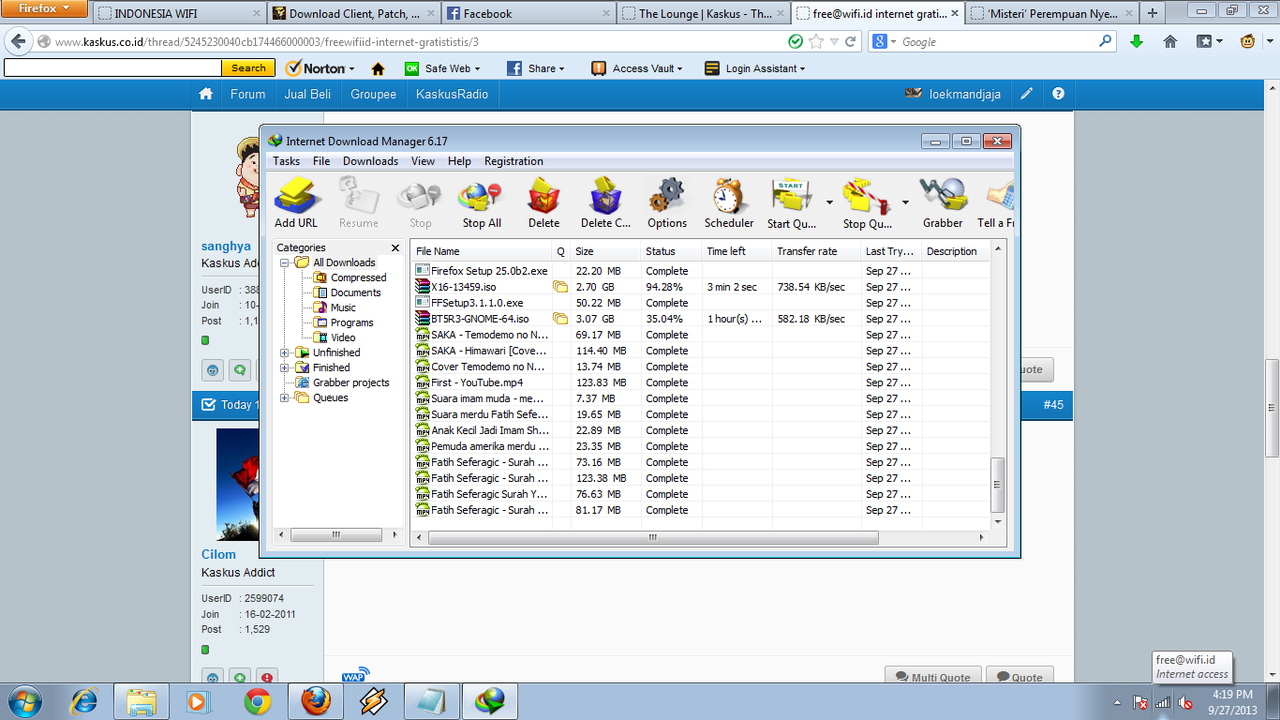The height and width of the screenshot is (720, 1280).
Task: Open the Downloads menu in IDM
Action: pyautogui.click(x=370, y=161)
